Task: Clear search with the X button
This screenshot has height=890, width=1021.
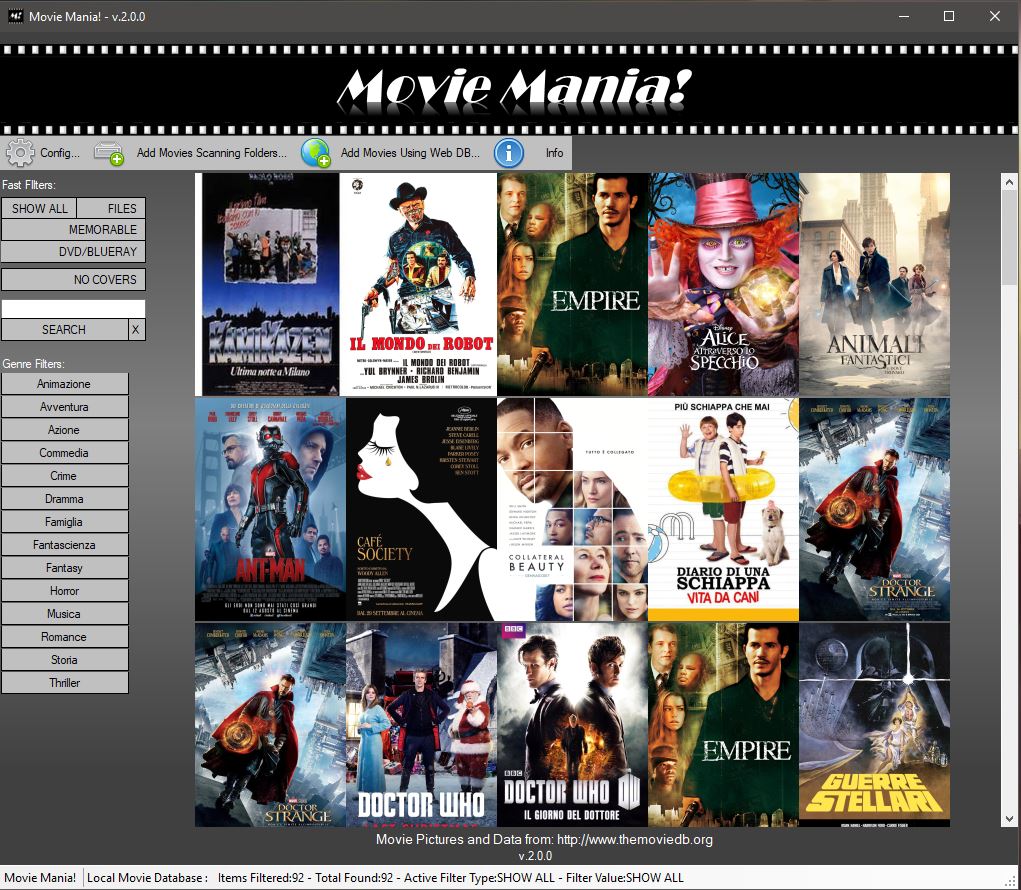Action: click(x=137, y=329)
